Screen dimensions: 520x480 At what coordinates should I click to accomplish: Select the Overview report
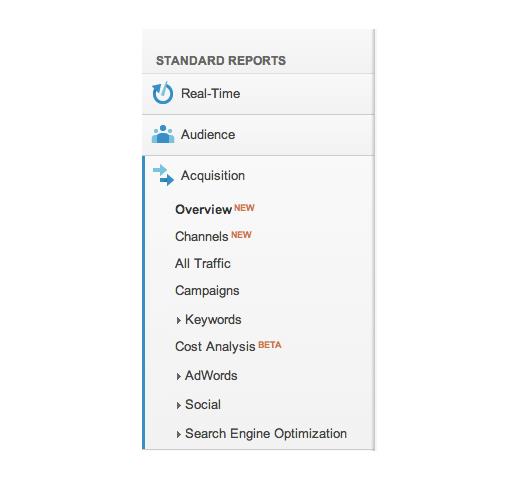203,210
